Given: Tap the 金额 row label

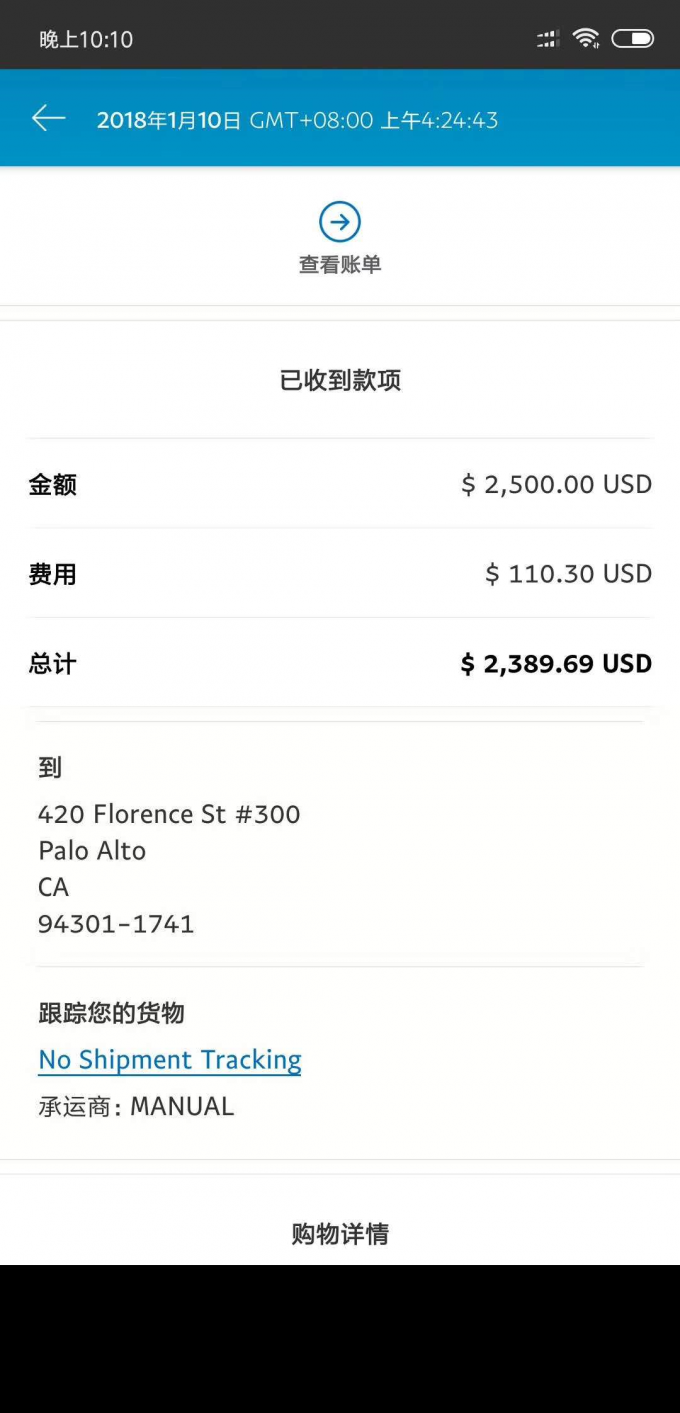Looking at the screenshot, I should click(53, 485).
